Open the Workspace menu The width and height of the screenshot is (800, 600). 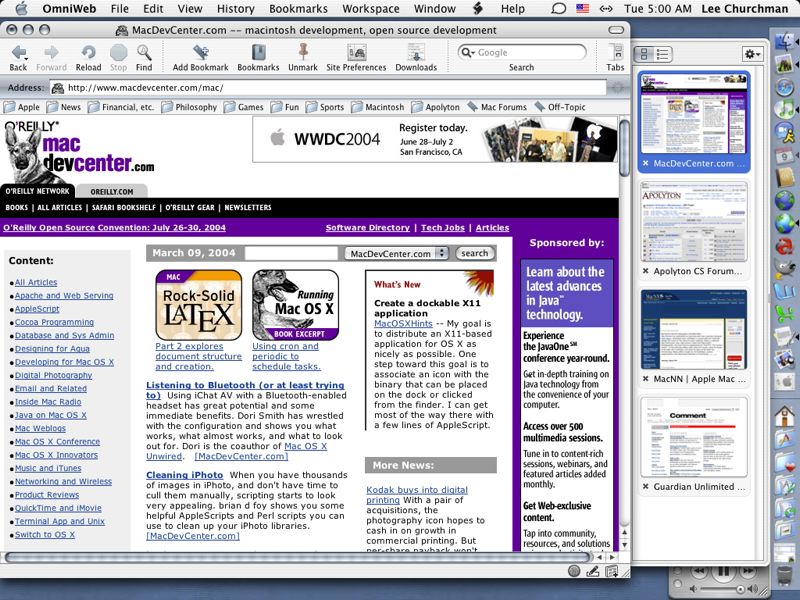coord(370,8)
